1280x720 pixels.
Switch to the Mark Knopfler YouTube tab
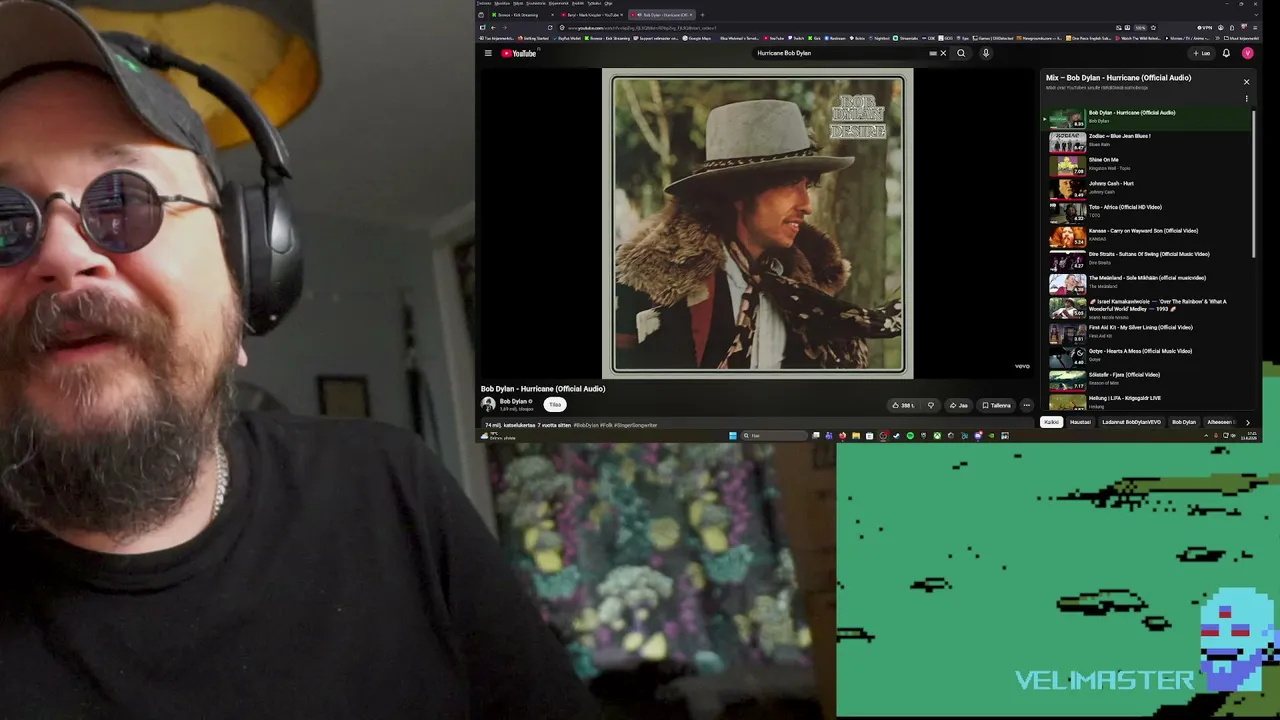[x=590, y=15]
